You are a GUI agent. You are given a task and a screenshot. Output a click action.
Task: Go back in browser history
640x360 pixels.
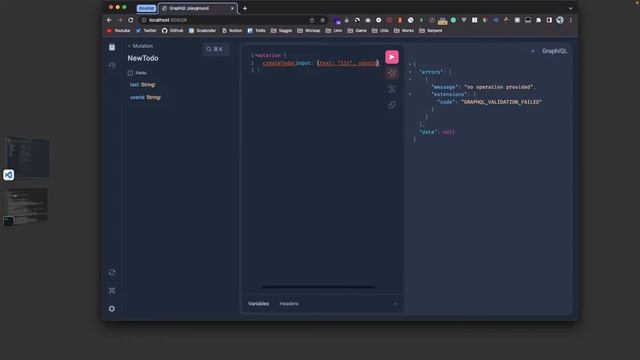coord(109,20)
